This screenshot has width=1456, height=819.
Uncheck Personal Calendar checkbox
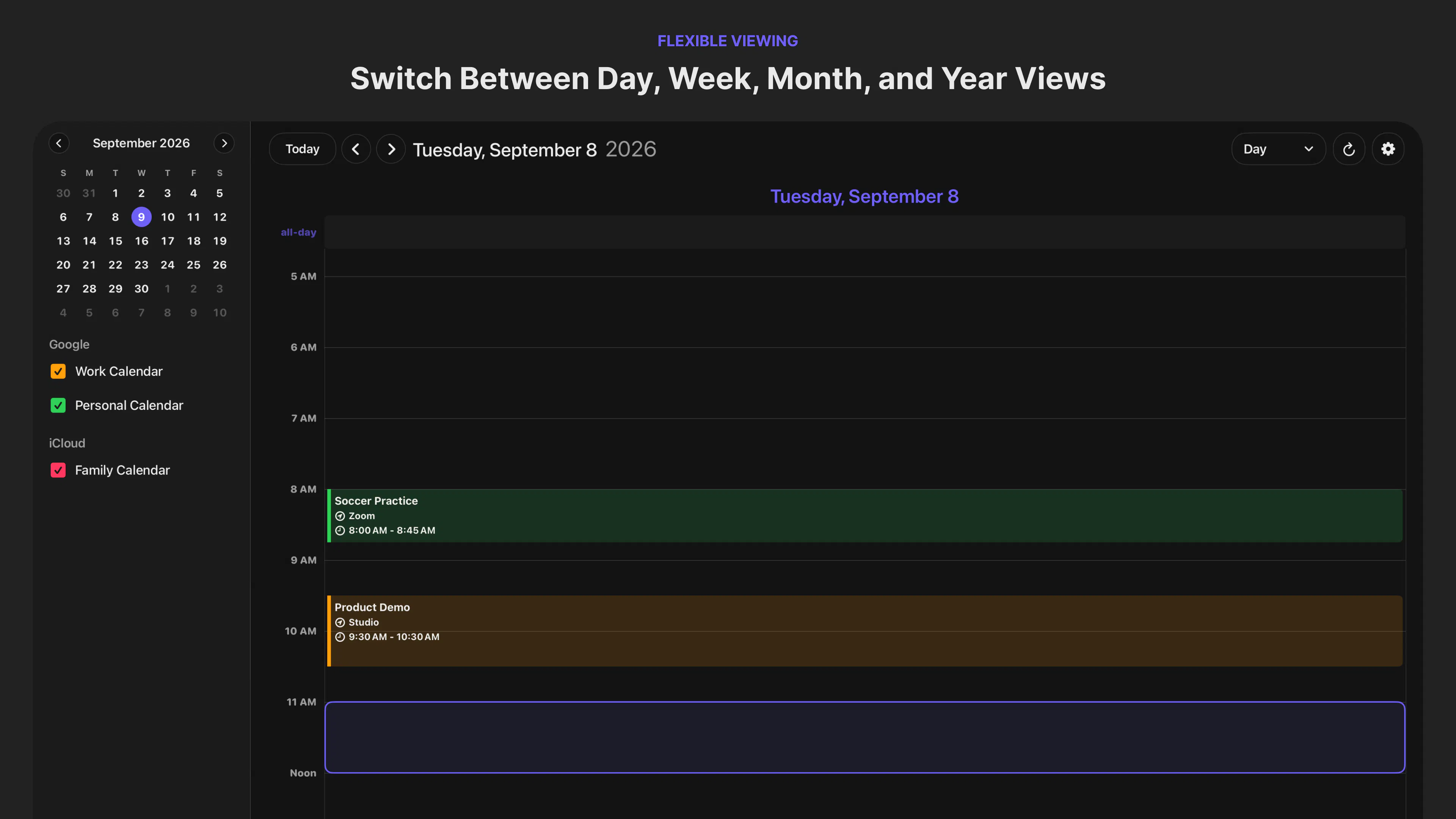pos(58,405)
